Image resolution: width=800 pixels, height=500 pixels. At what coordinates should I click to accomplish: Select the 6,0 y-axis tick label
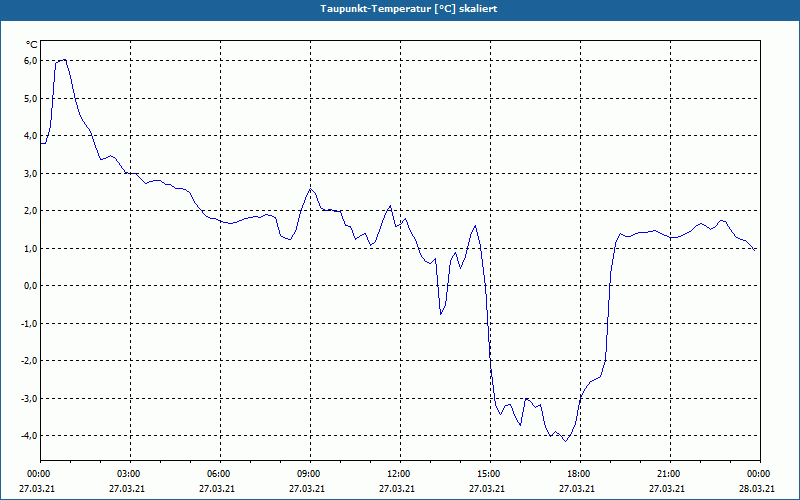[x=31, y=61]
